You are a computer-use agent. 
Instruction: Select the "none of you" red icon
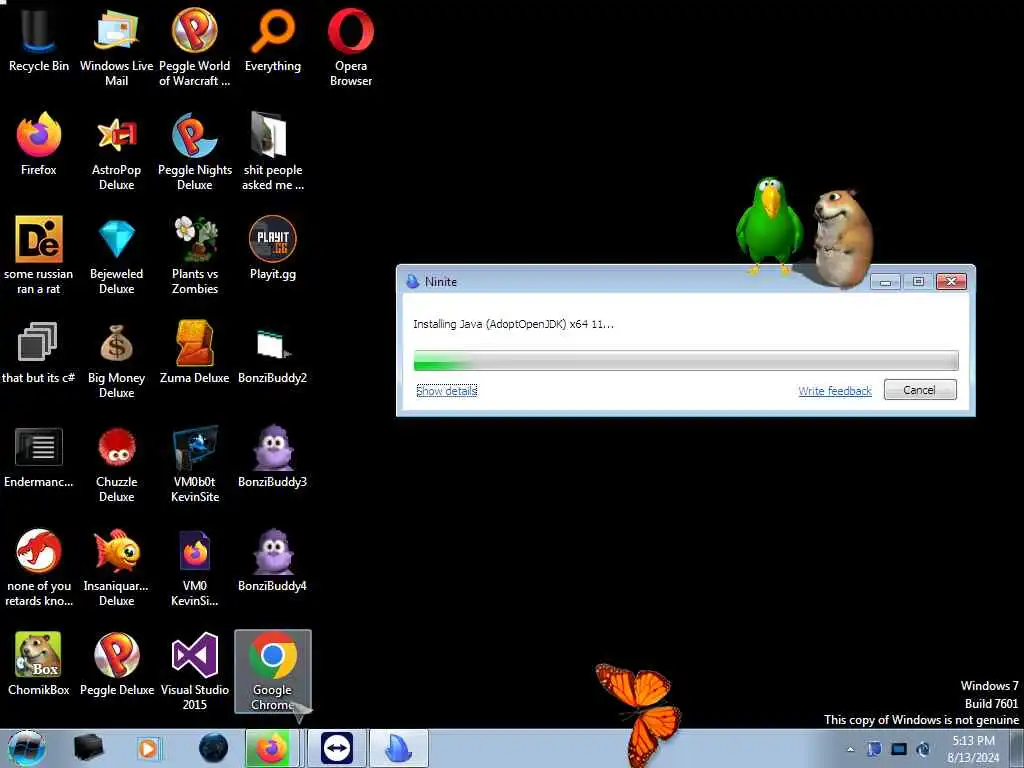(39, 567)
